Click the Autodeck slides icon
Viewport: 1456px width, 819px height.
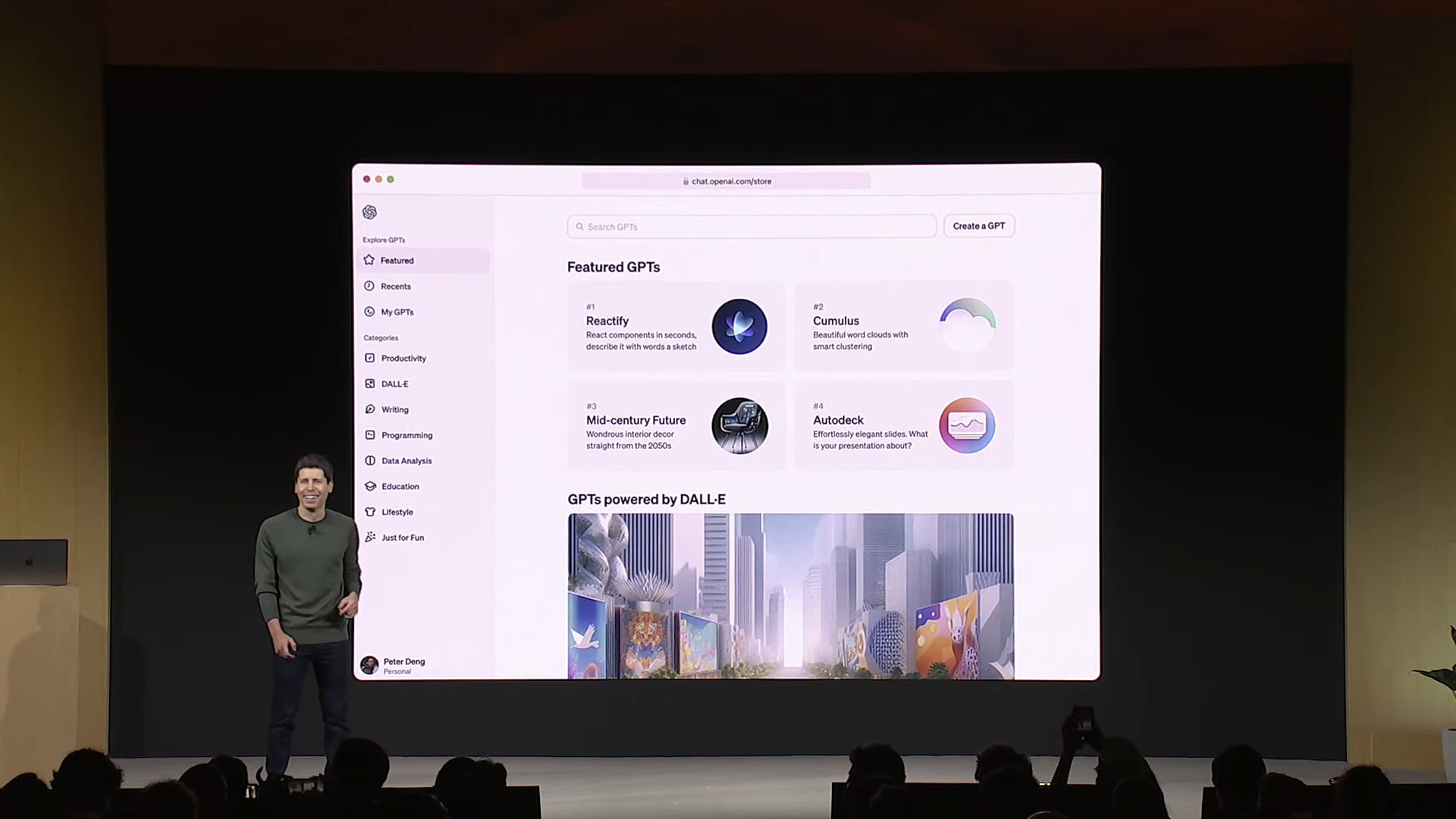[x=967, y=425]
